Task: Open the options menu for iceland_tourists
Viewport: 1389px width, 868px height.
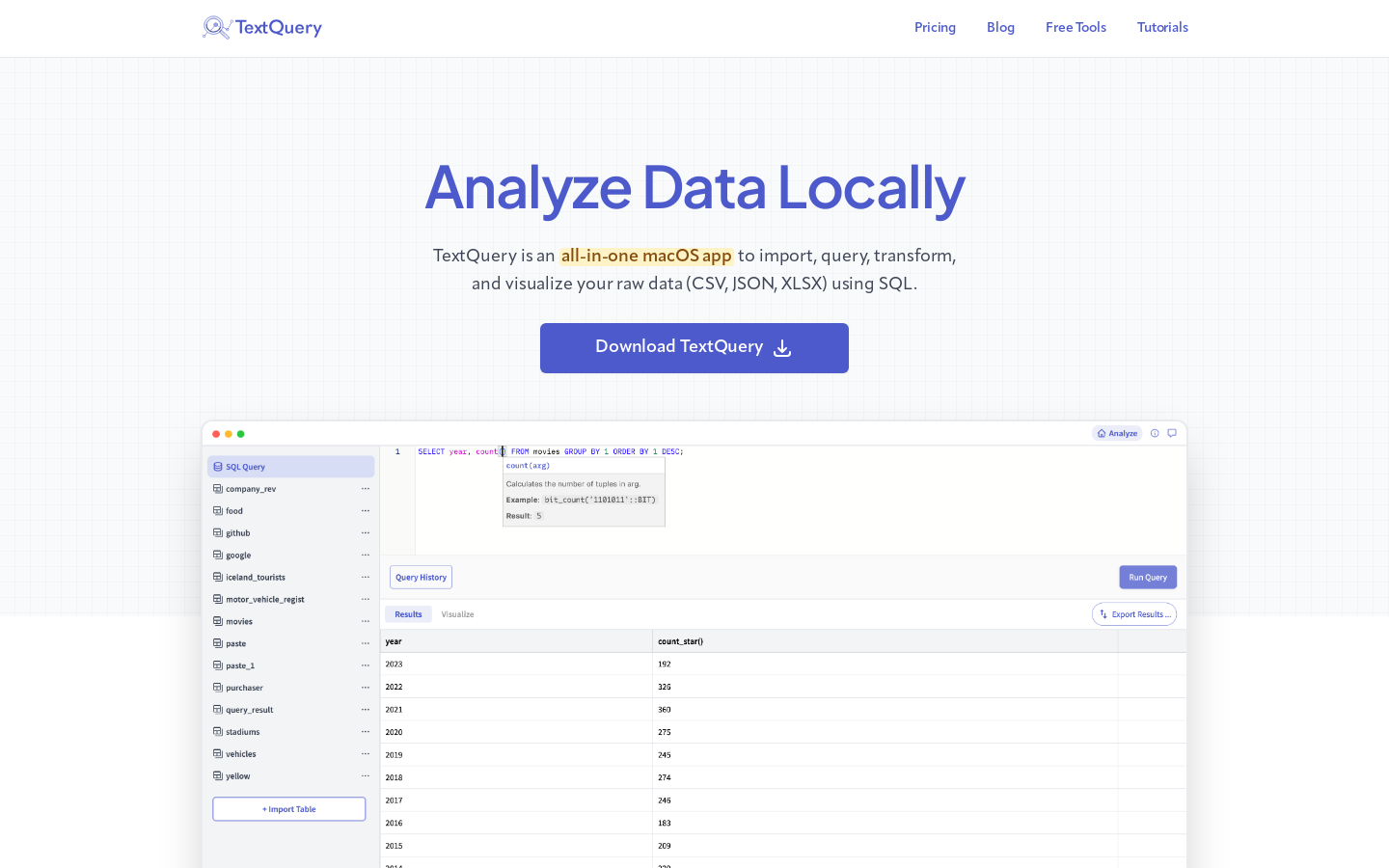Action: click(366, 577)
